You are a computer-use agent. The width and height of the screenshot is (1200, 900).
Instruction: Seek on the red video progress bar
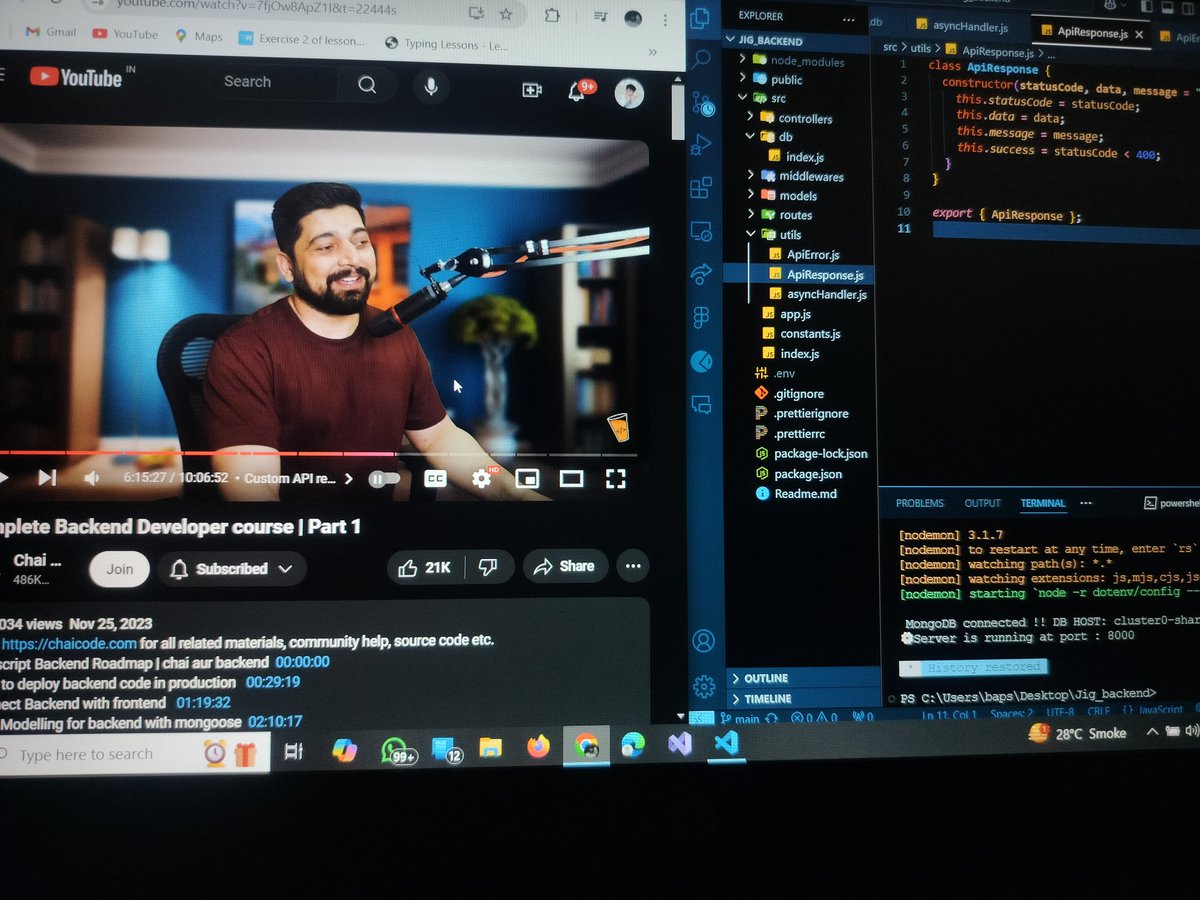[318, 454]
